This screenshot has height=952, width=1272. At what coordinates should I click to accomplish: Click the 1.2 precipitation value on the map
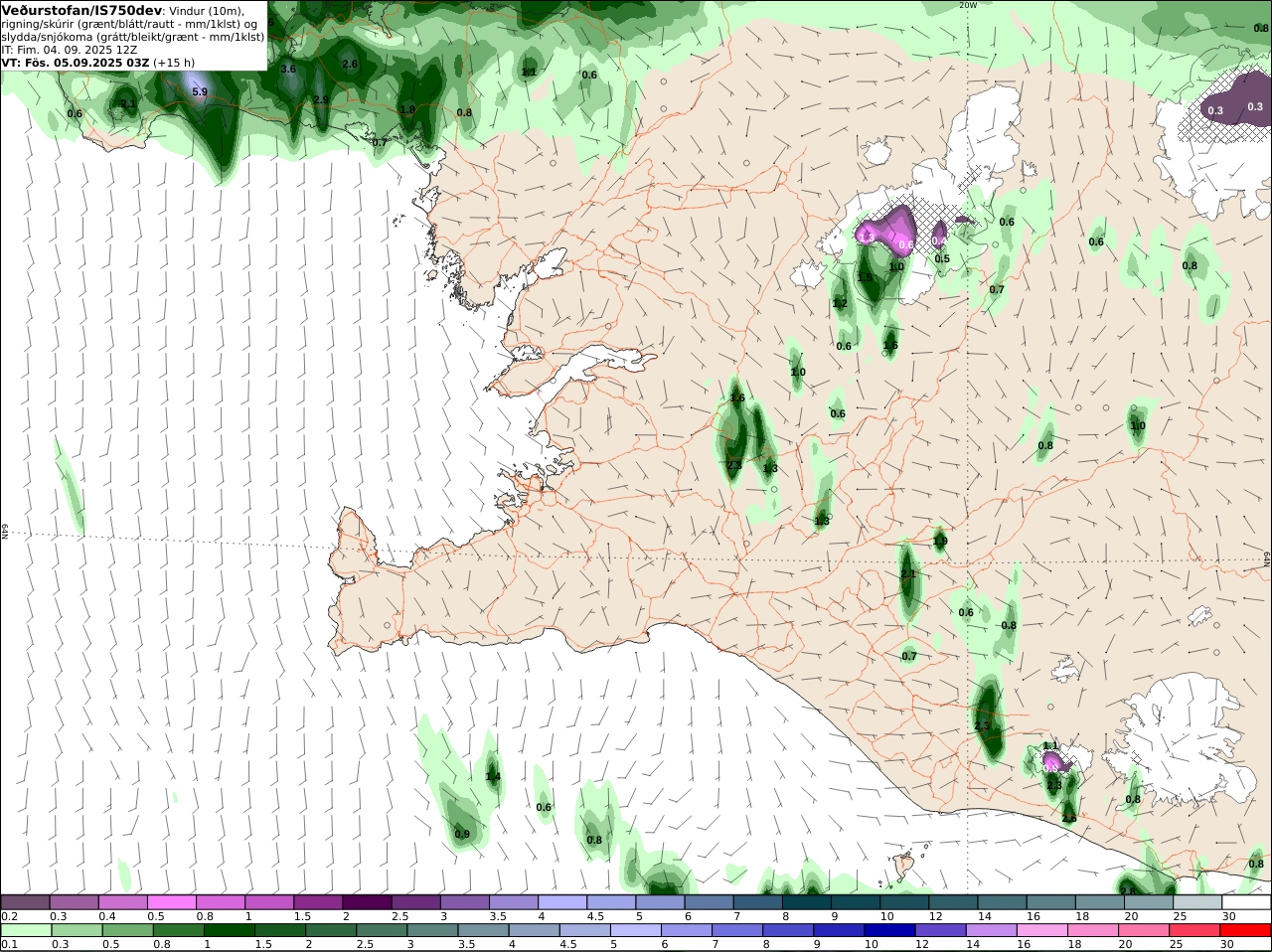pyautogui.click(x=840, y=304)
